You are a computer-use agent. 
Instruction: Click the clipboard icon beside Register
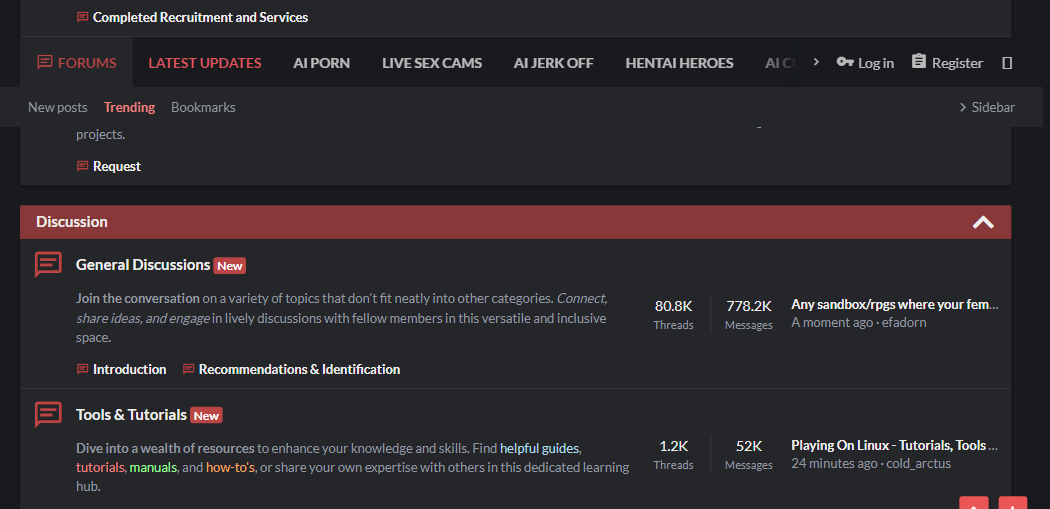click(x=919, y=62)
